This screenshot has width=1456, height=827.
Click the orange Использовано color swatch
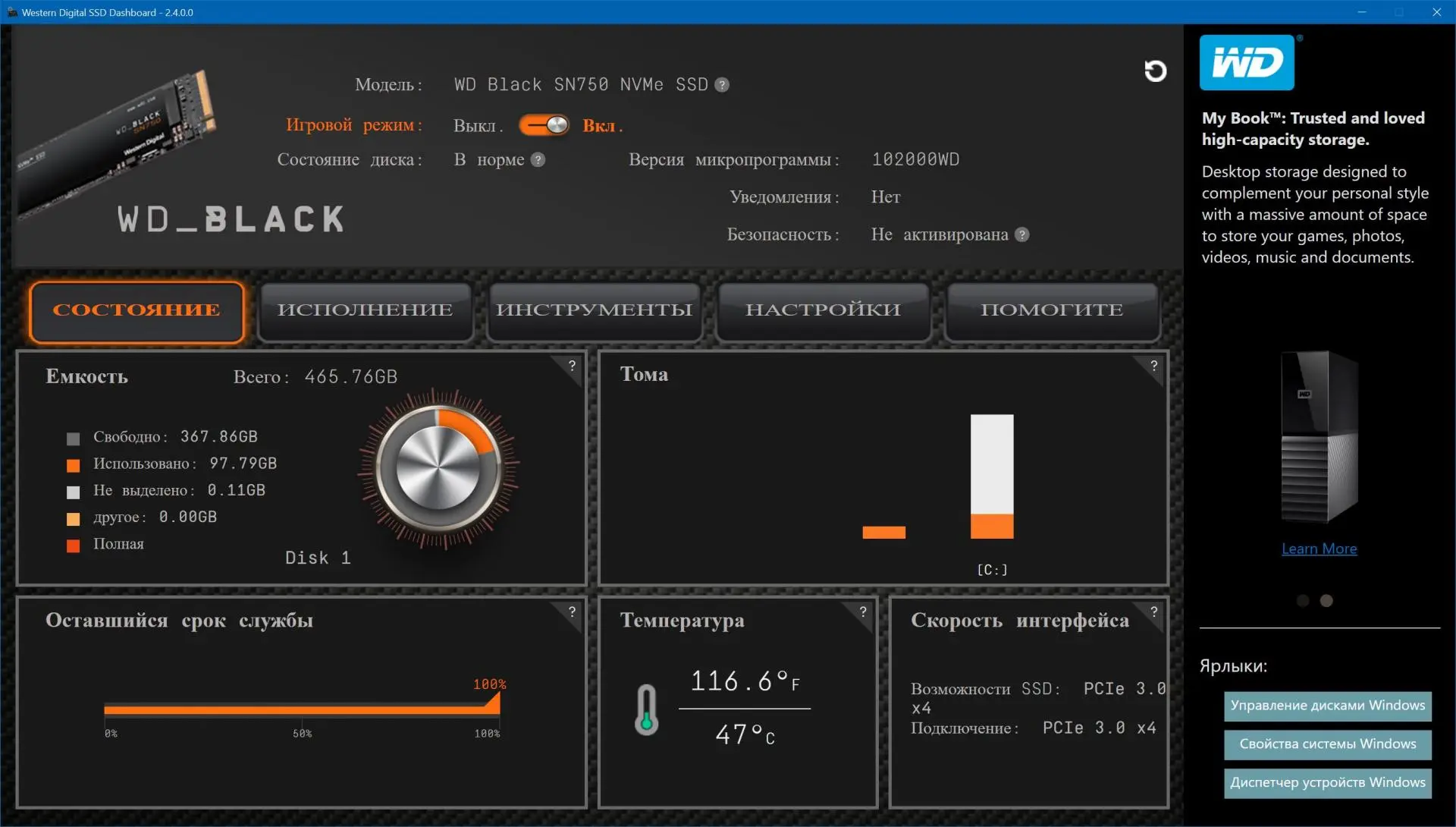pyautogui.click(x=73, y=465)
